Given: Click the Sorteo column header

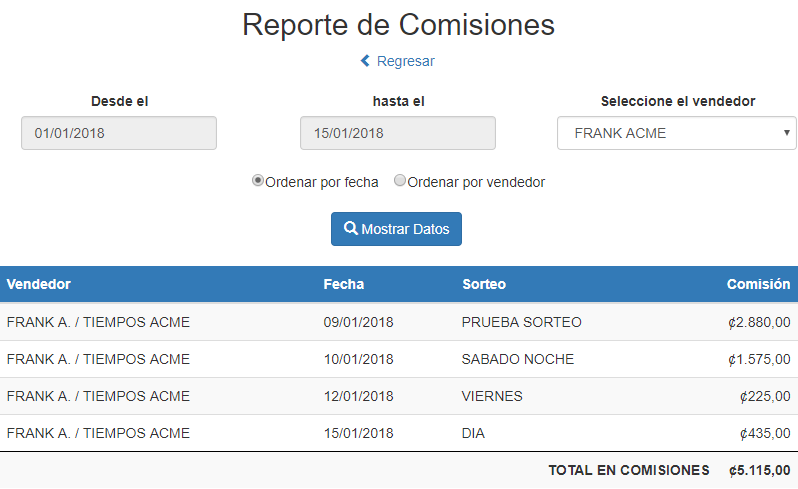Looking at the screenshot, I should coord(484,284).
